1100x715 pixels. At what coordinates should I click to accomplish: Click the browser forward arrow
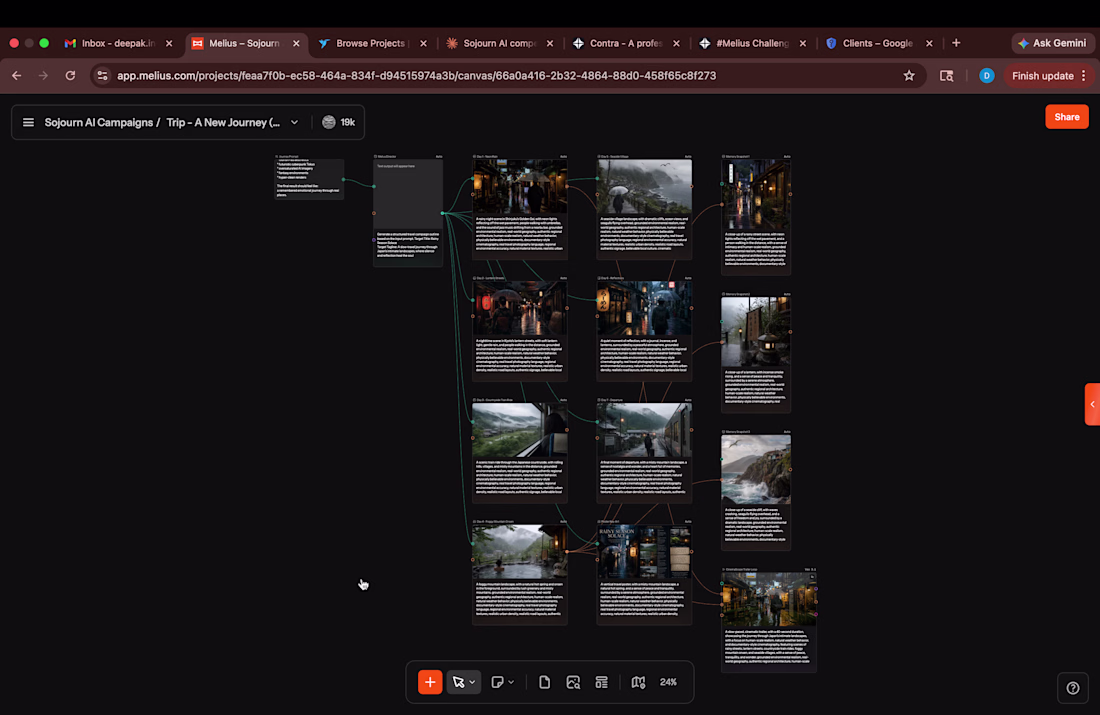click(x=43, y=76)
